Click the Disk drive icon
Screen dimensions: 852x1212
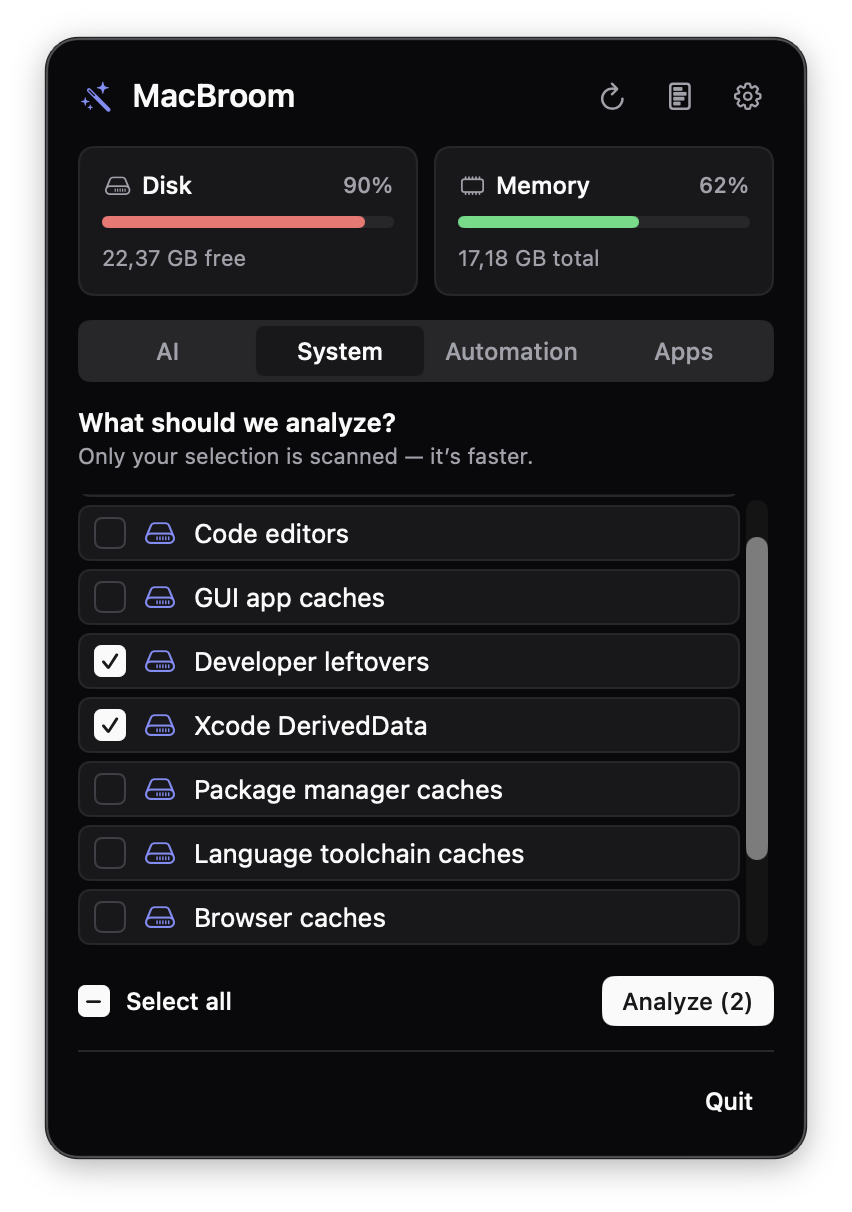pos(118,186)
